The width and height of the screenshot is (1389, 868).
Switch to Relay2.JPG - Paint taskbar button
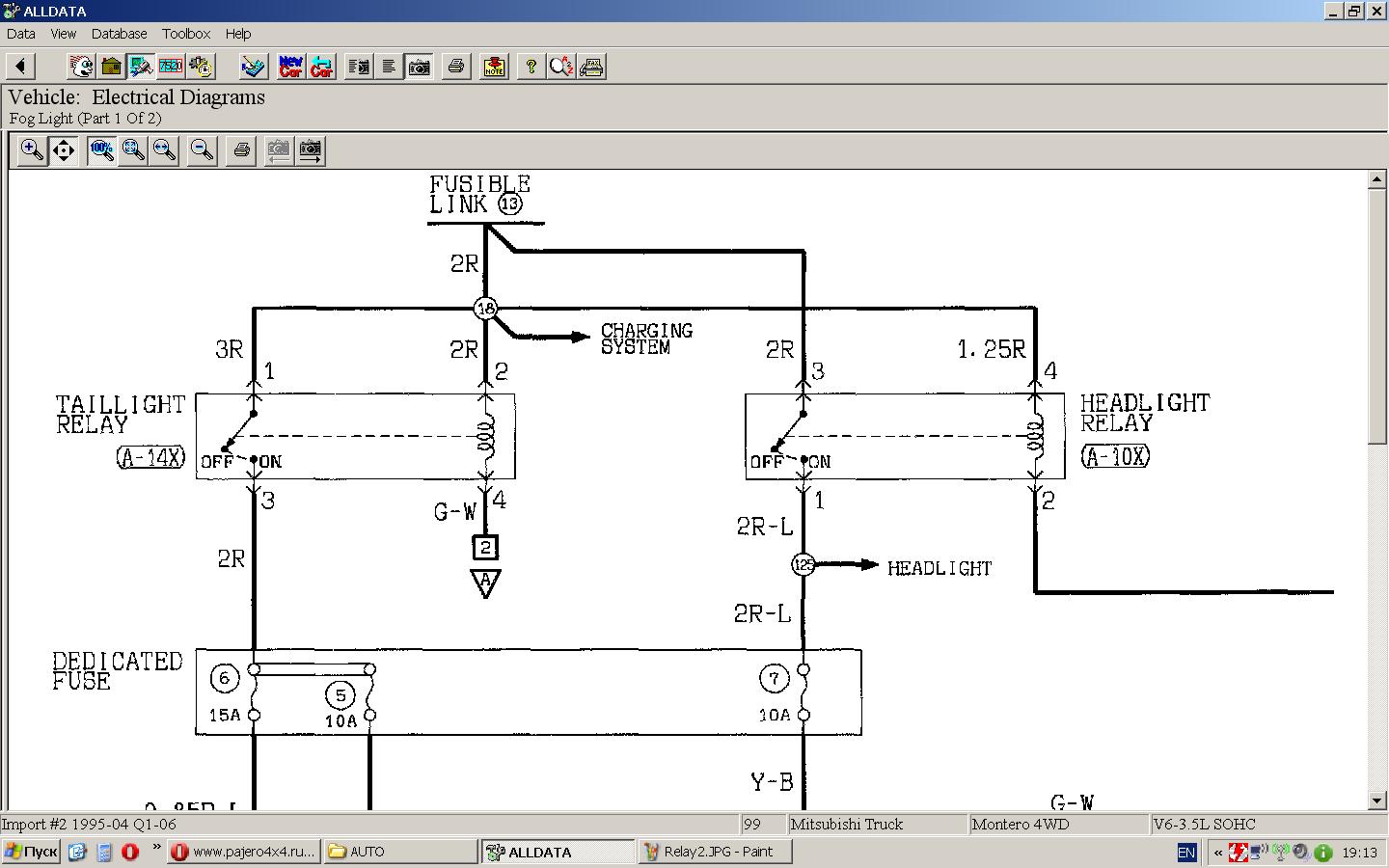(715, 852)
